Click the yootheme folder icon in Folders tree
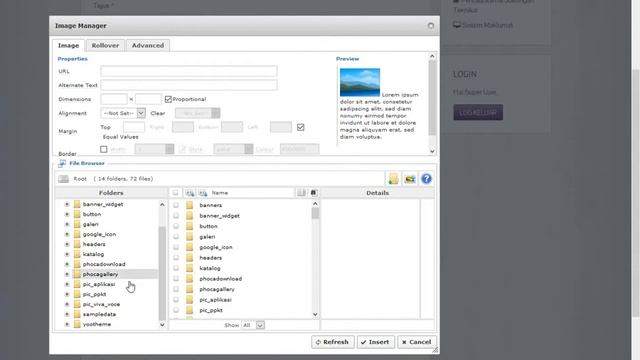This screenshot has width=640, height=360. point(77,324)
